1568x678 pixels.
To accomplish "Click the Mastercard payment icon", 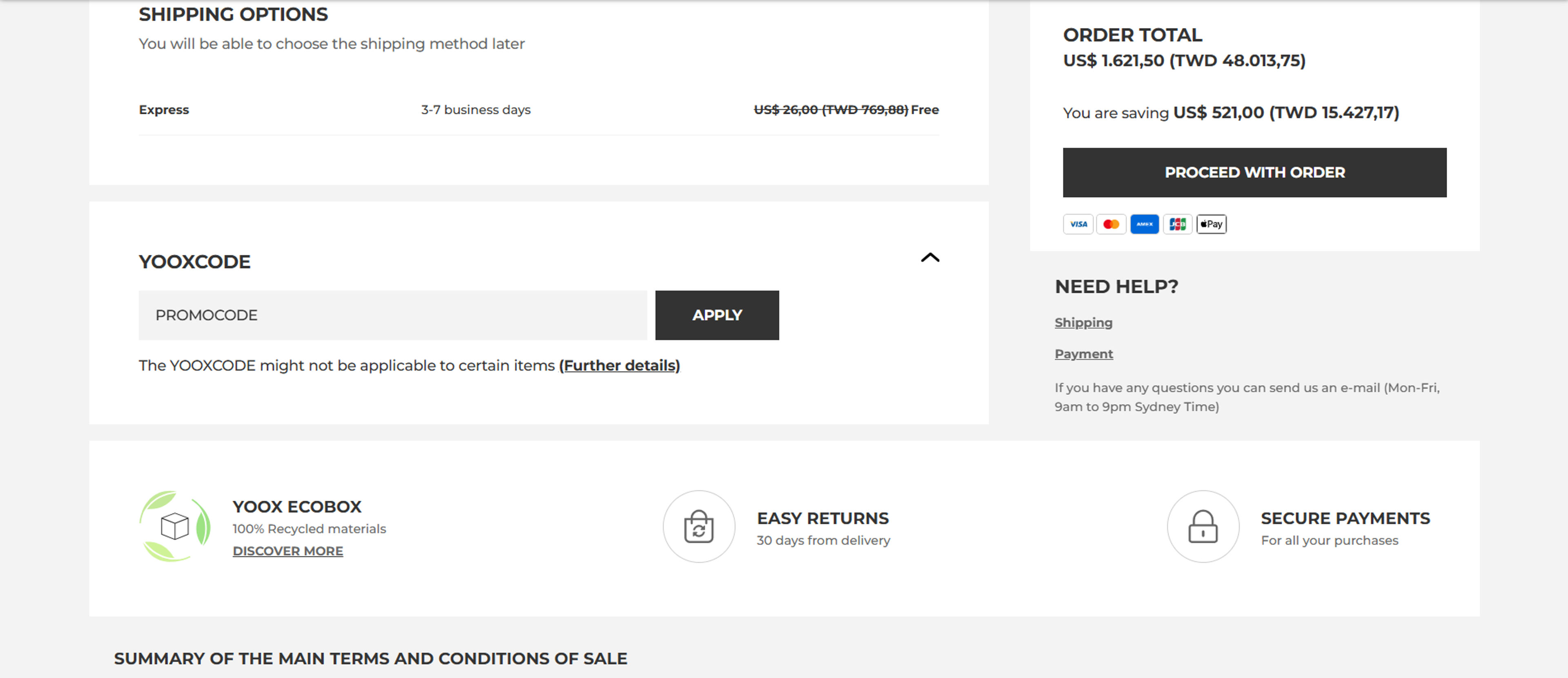I will (1111, 224).
